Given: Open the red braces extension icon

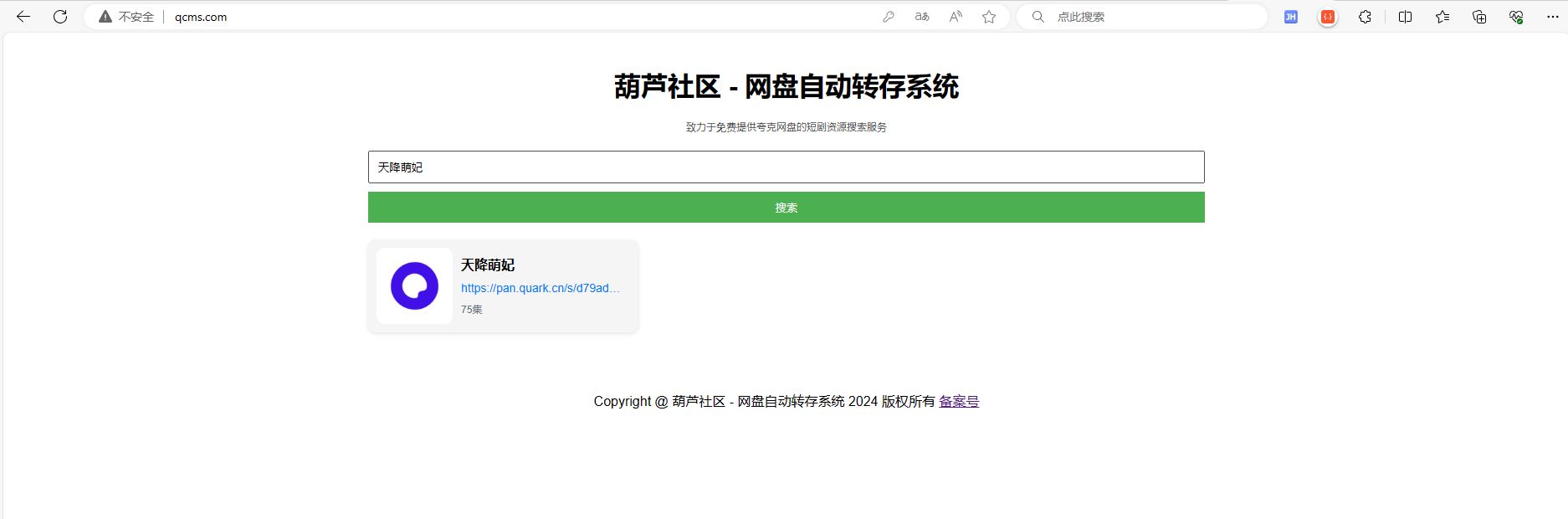Looking at the screenshot, I should pos(1327,17).
